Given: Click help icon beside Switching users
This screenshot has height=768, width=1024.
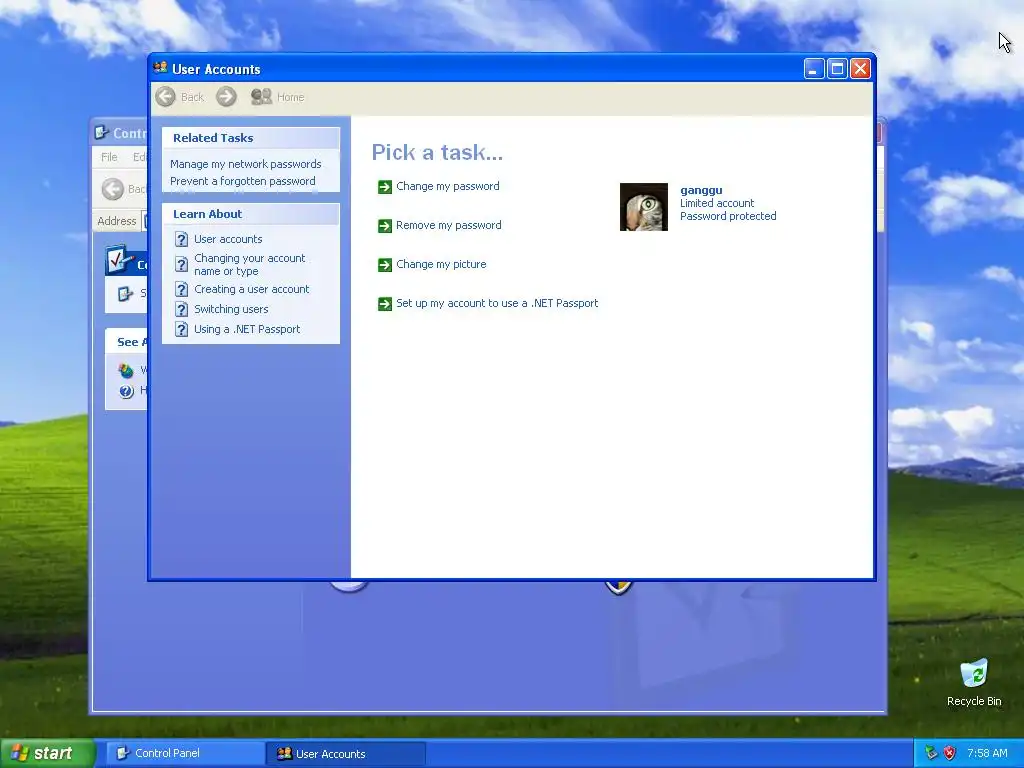Looking at the screenshot, I should (182, 309).
